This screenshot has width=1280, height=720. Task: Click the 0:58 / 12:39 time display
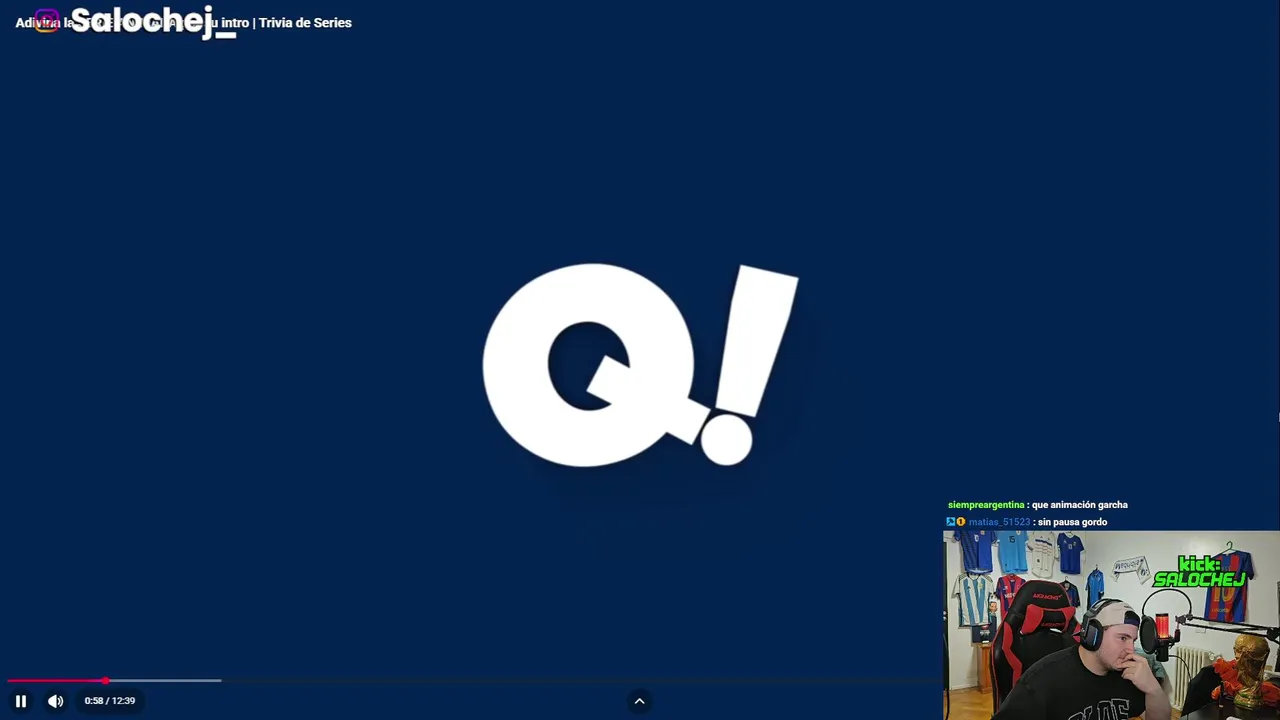pyautogui.click(x=110, y=701)
